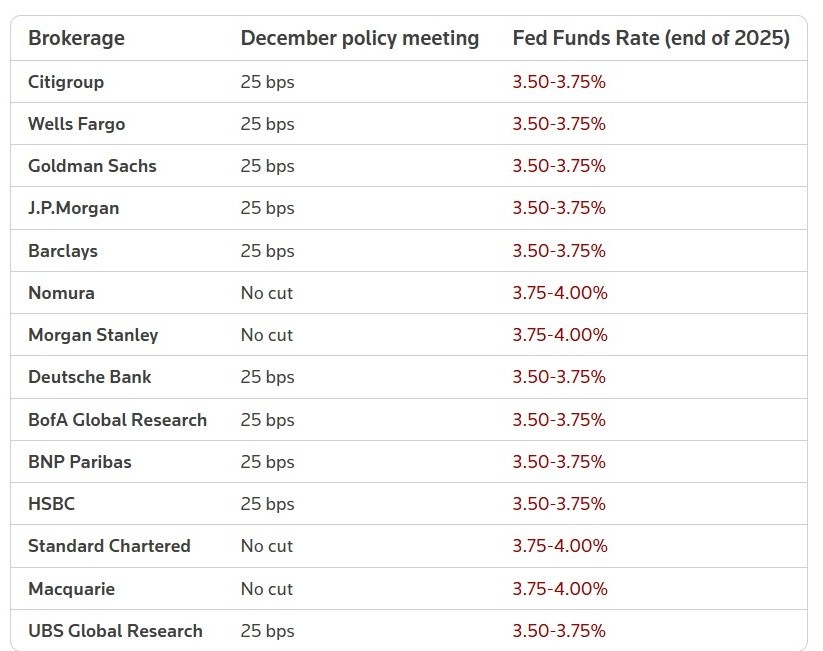Select the UBS Global Research row label
The height and width of the screenshot is (651, 823).
pos(115,631)
